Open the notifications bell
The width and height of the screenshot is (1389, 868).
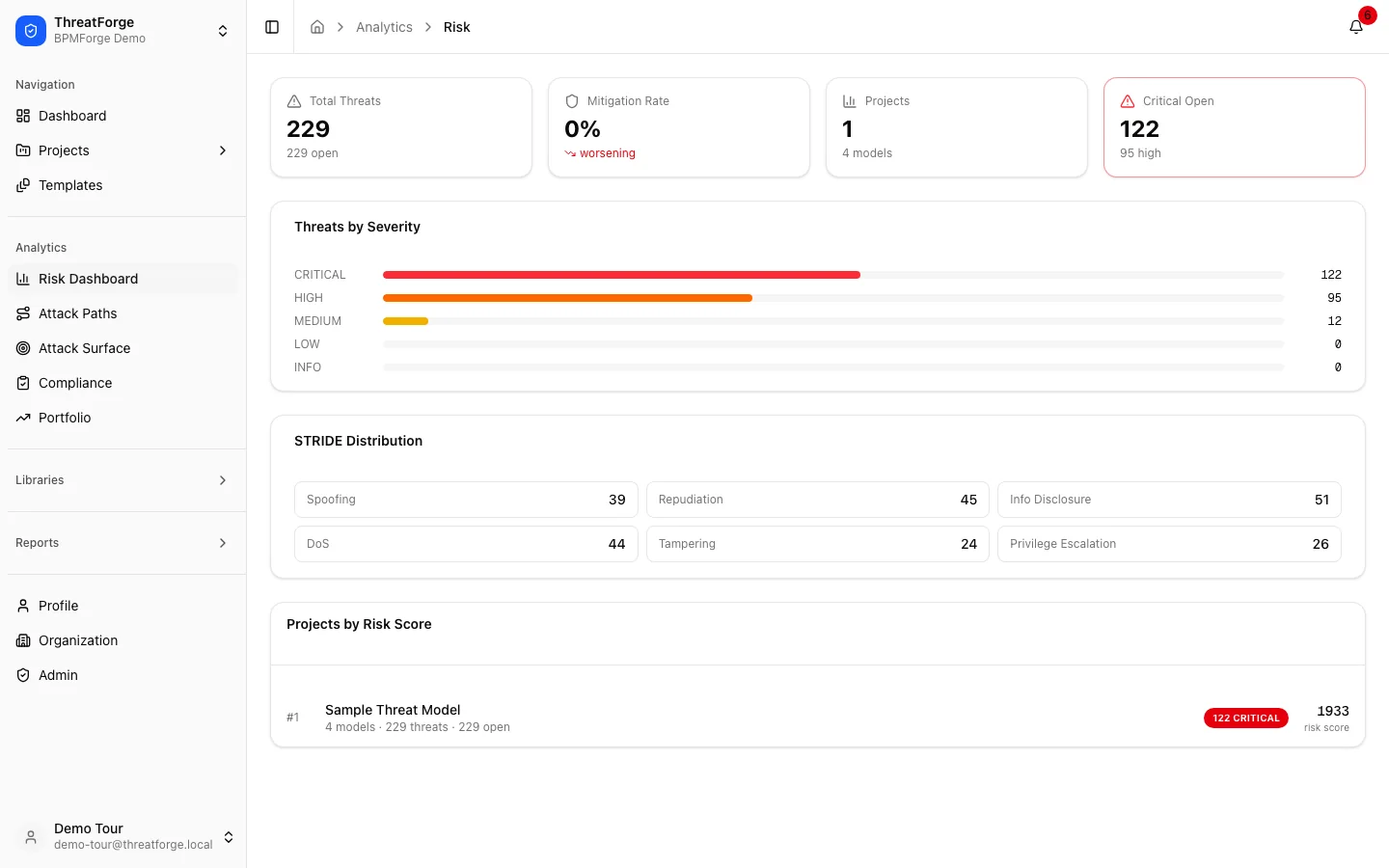pyautogui.click(x=1356, y=27)
